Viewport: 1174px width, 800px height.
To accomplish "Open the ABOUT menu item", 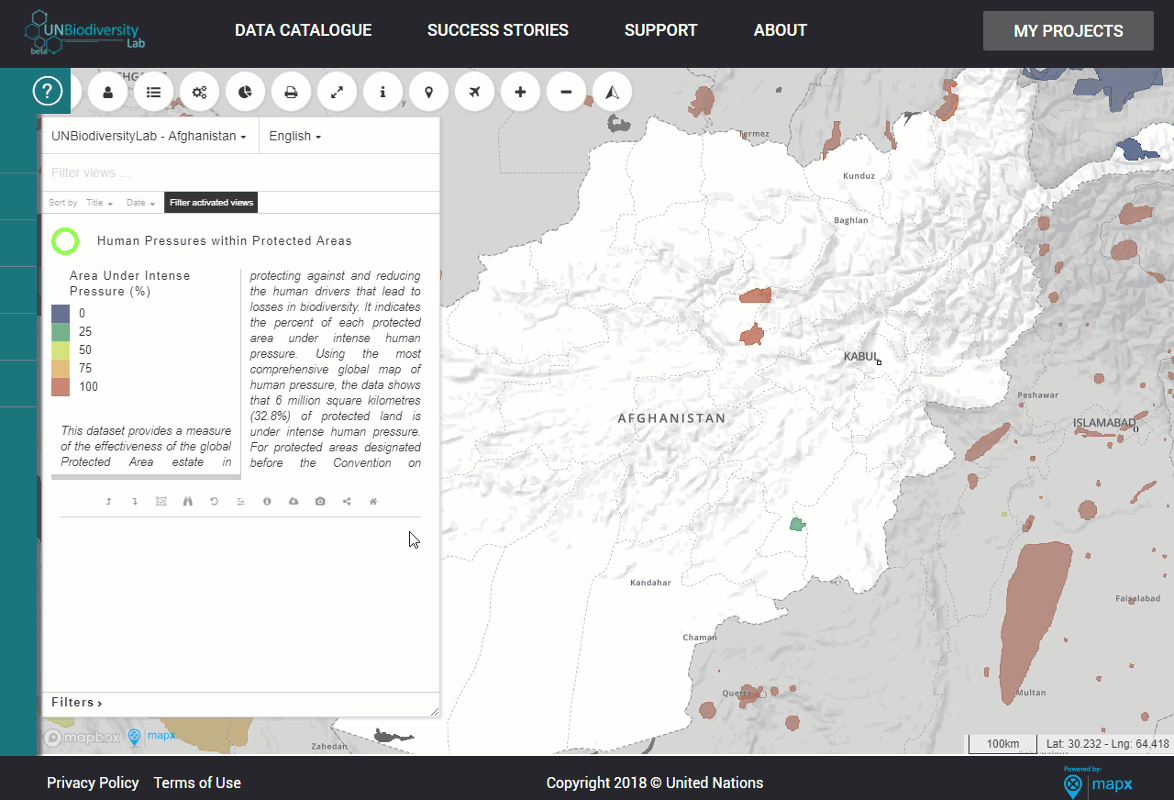I will point(780,31).
